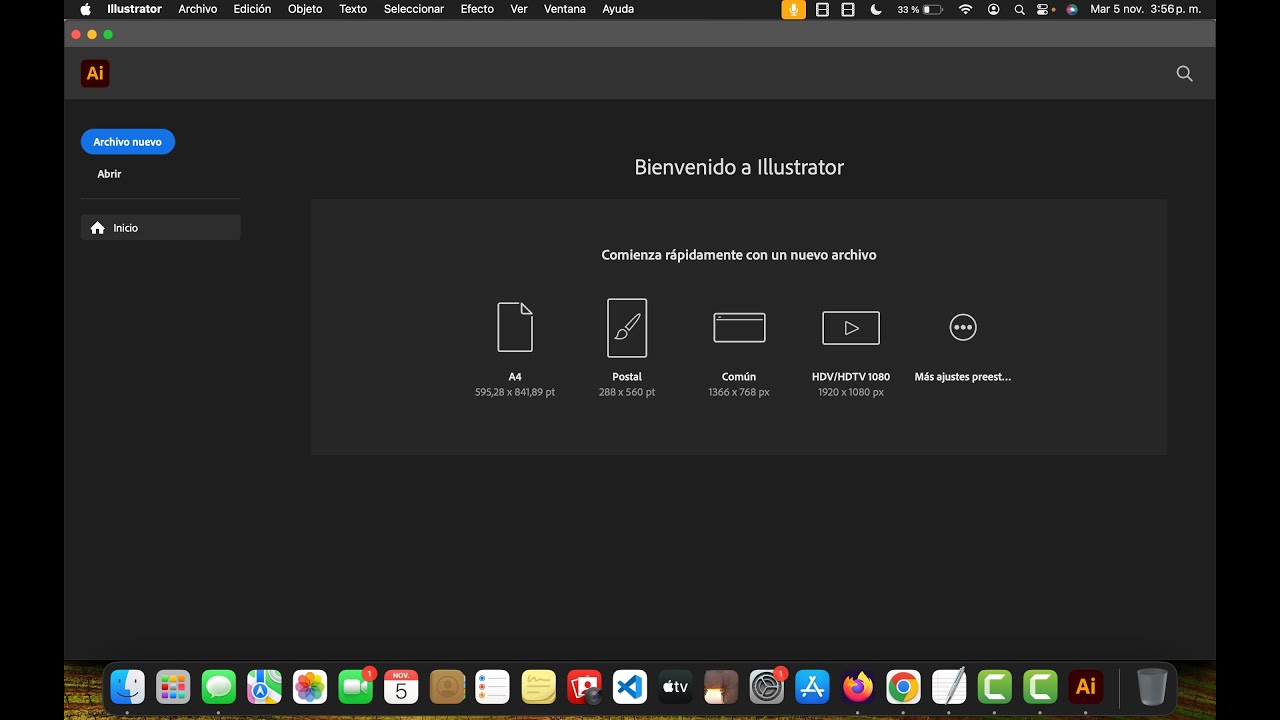Open Más ajustes preestablecidos ellipsis icon

coord(962,327)
